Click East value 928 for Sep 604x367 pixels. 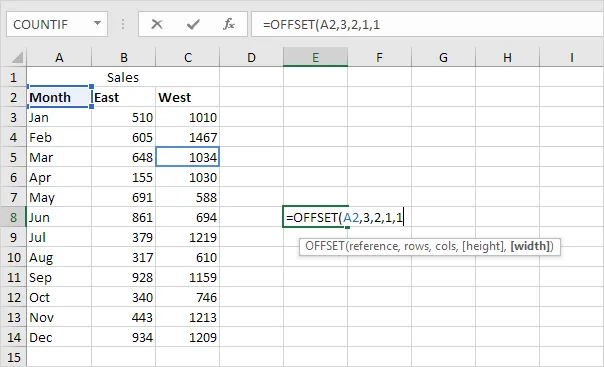click(124, 277)
